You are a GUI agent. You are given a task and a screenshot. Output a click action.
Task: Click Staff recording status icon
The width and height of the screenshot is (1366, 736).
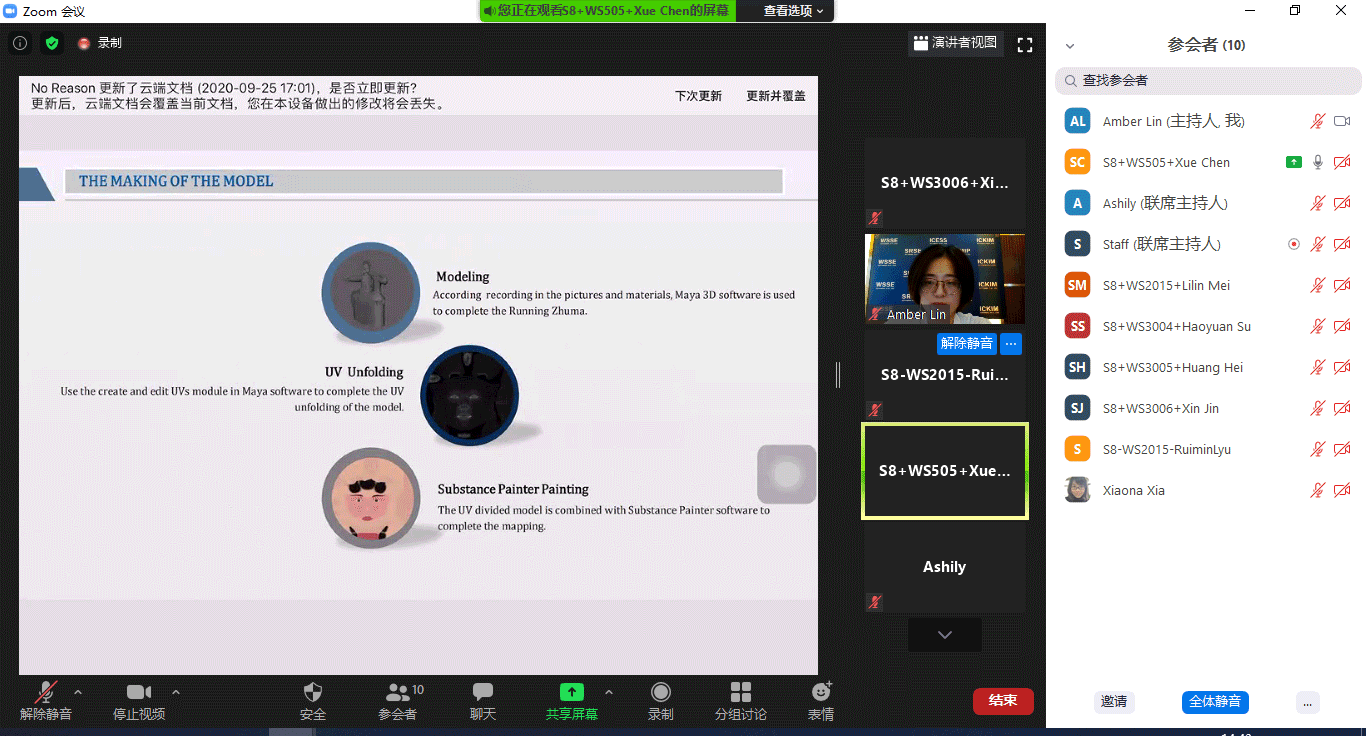click(x=1294, y=244)
